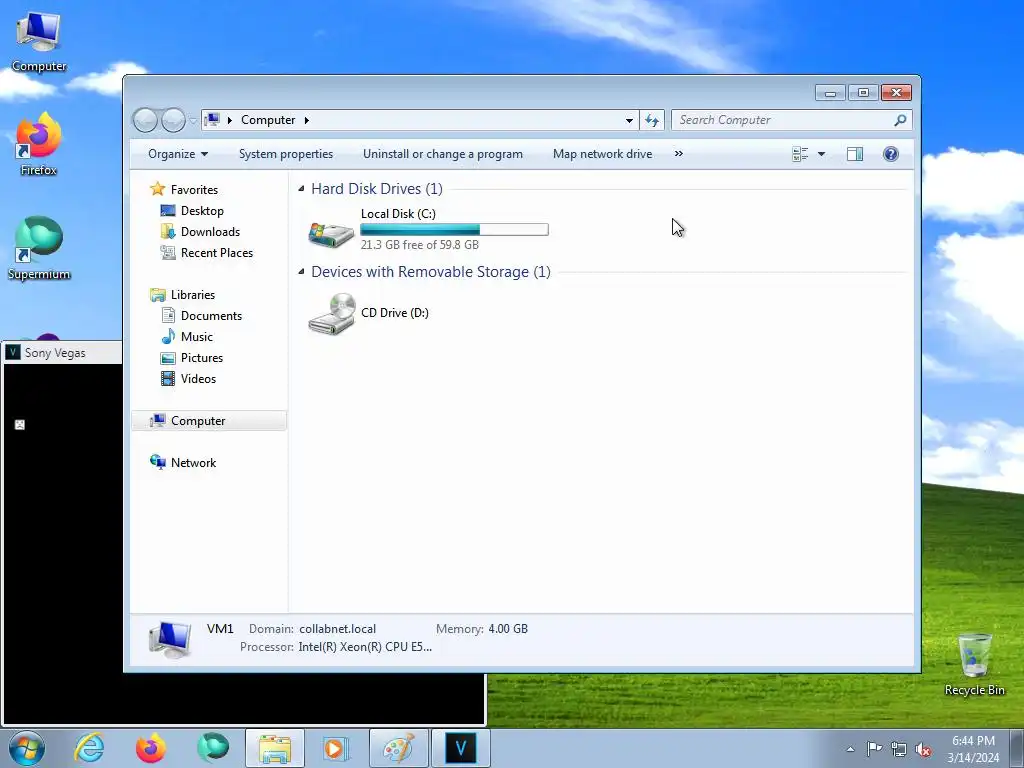The image size is (1024, 768).
Task: Click the muted volume tray icon
Action: click(923, 749)
